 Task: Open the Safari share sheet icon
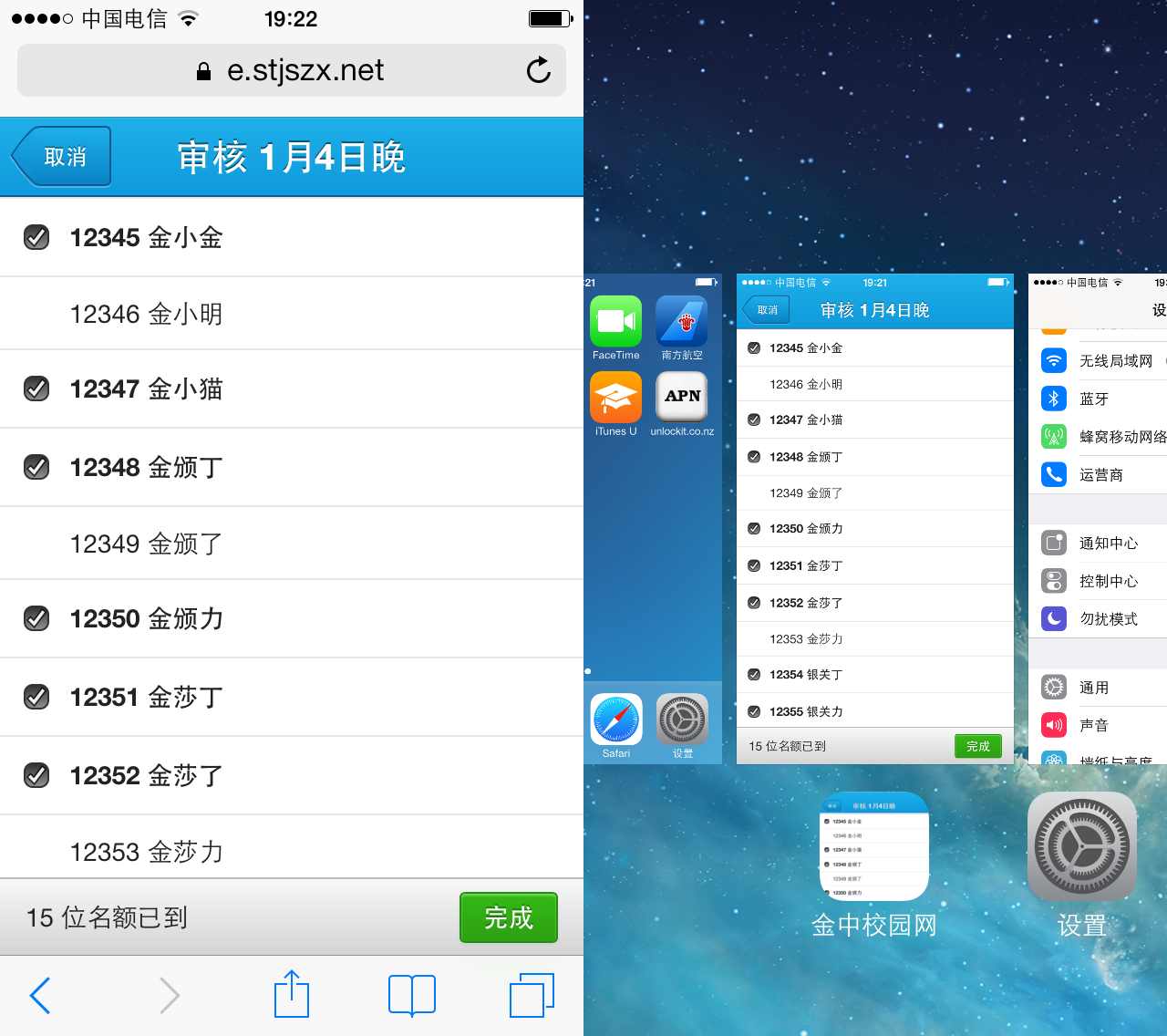click(x=292, y=995)
